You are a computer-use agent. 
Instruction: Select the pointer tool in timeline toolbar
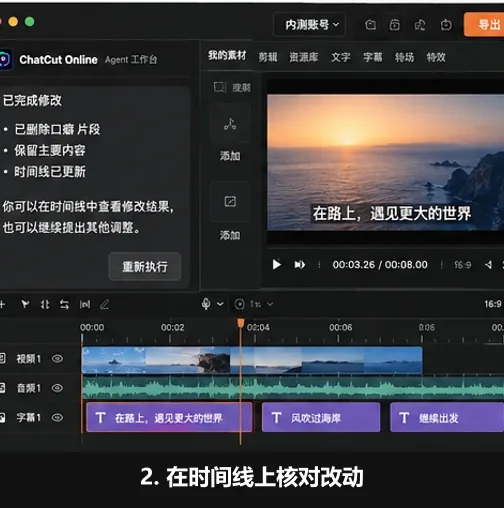(25, 304)
